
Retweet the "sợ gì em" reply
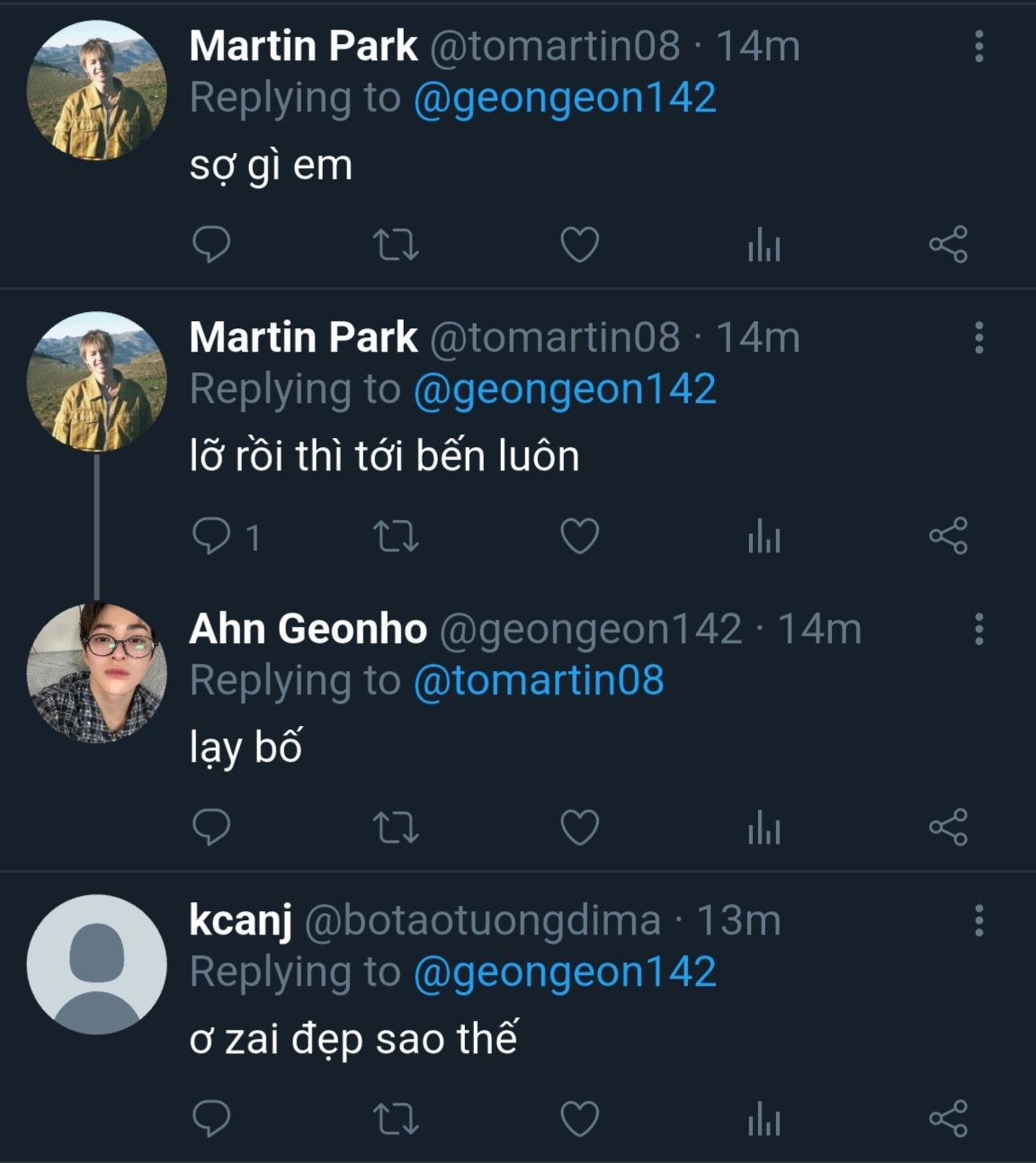click(396, 245)
